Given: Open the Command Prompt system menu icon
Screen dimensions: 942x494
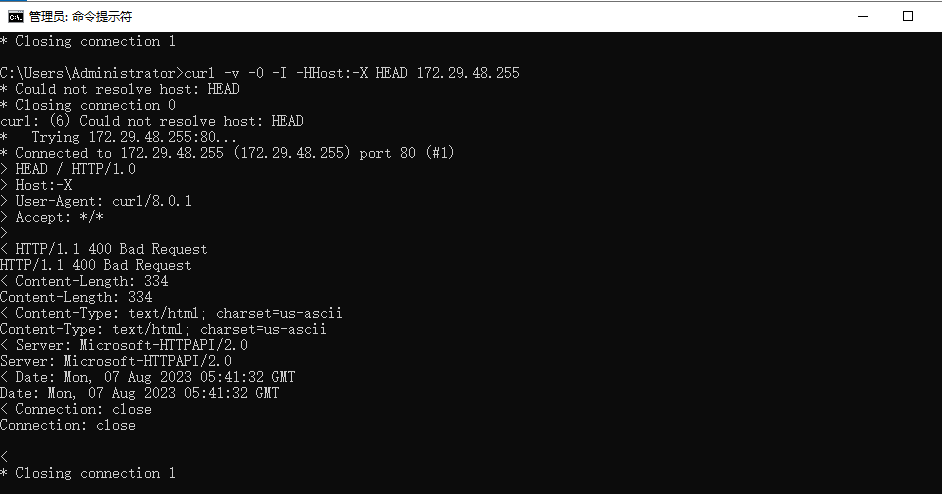Looking at the screenshot, I should pyautogui.click(x=16, y=16).
